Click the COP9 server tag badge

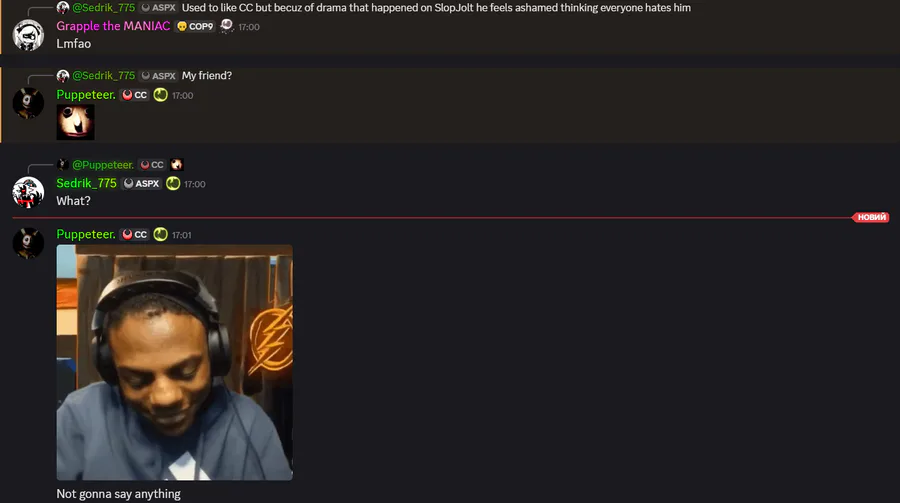(x=195, y=26)
